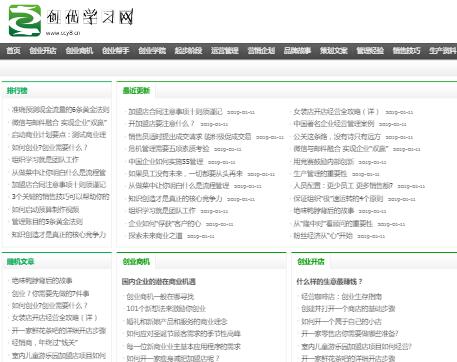Select 创业开店 in the navigation bar

pos(43,51)
